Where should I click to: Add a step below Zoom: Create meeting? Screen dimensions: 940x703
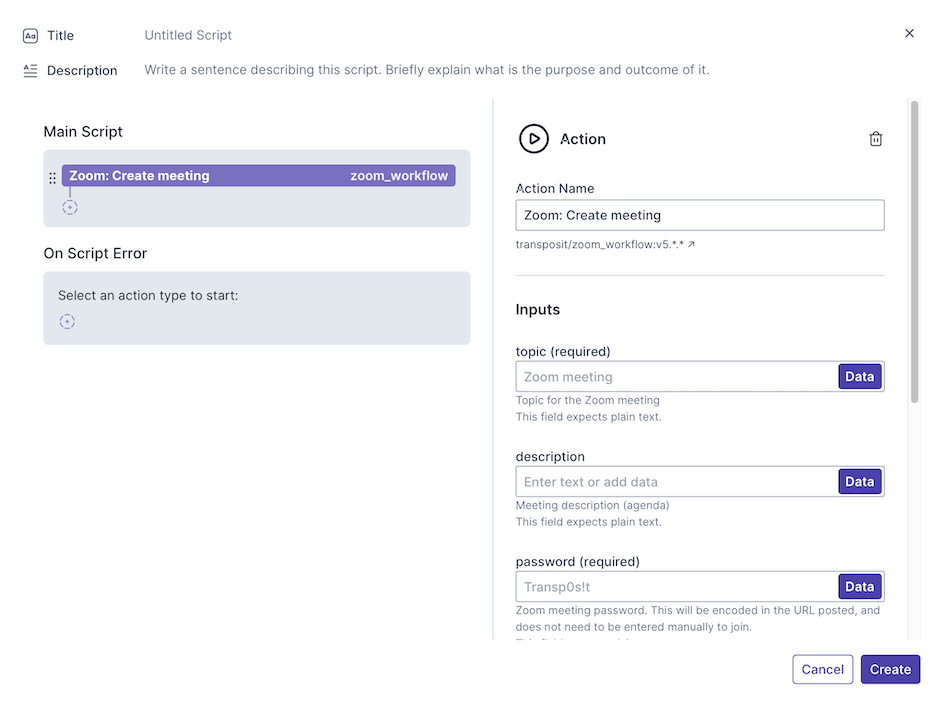point(70,207)
